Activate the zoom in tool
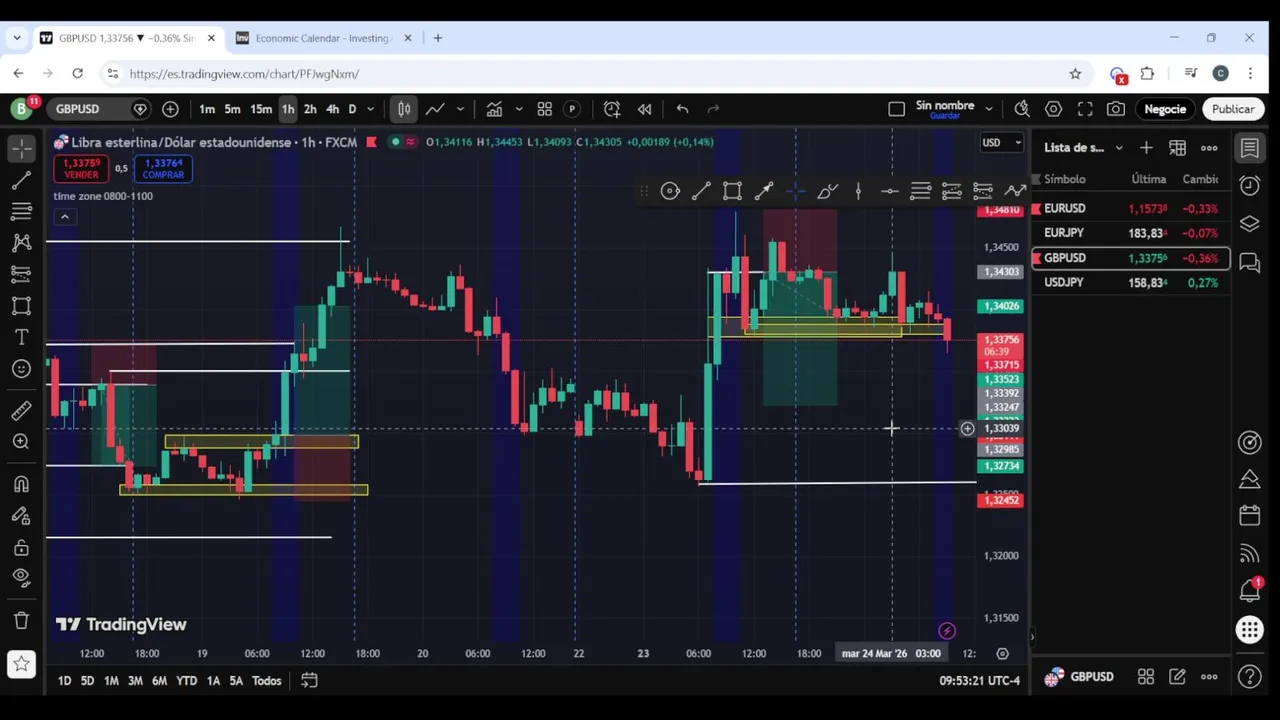This screenshot has width=1280, height=720. pos(21,442)
